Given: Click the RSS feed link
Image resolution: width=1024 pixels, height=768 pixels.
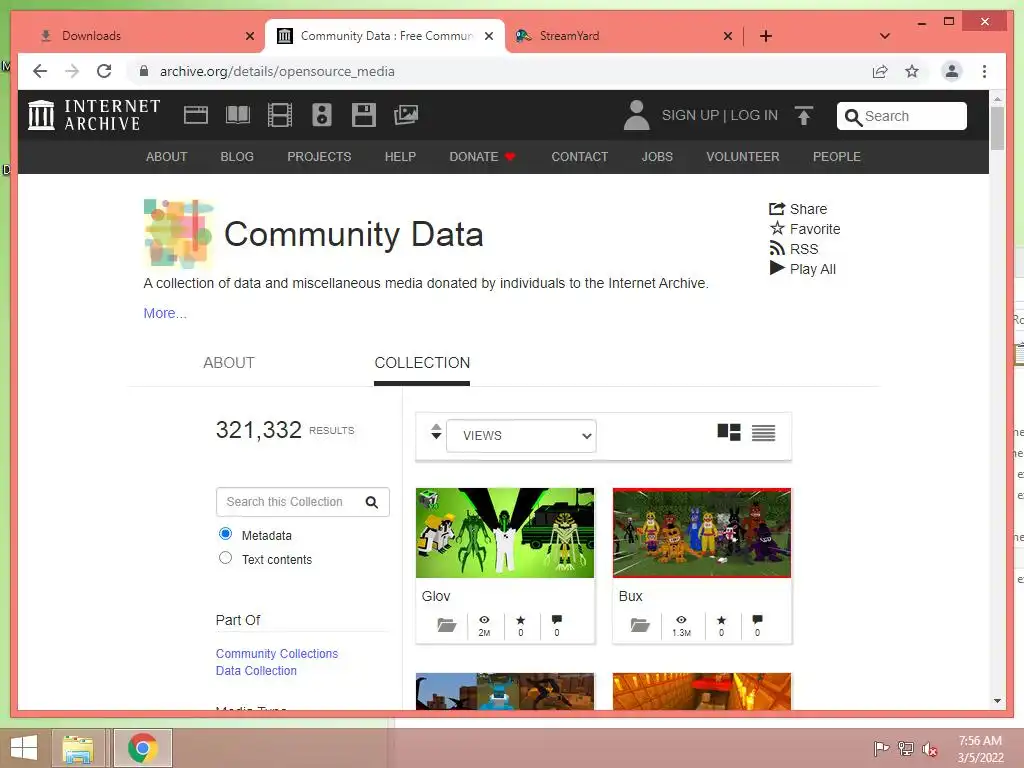Looking at the screenshot, I should click(793, 249).
